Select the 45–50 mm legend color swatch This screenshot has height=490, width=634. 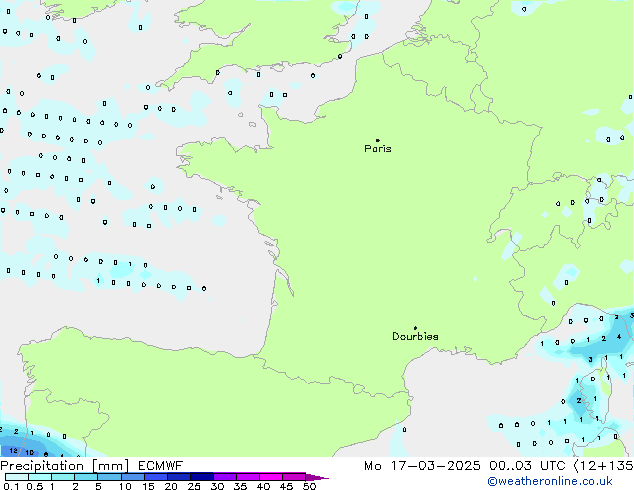click(294, 477)
